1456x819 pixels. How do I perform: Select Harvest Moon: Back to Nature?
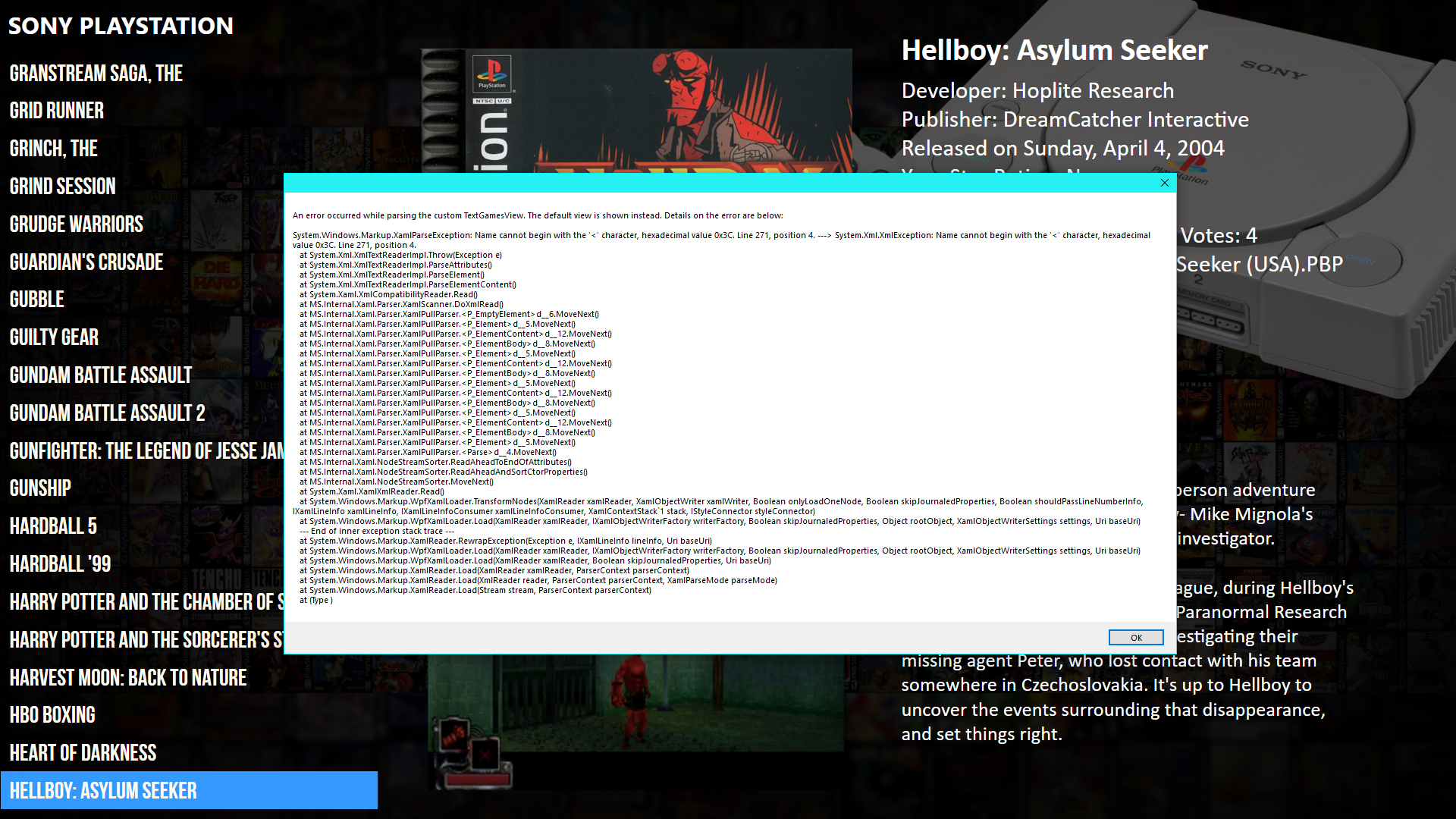[128, 678]
